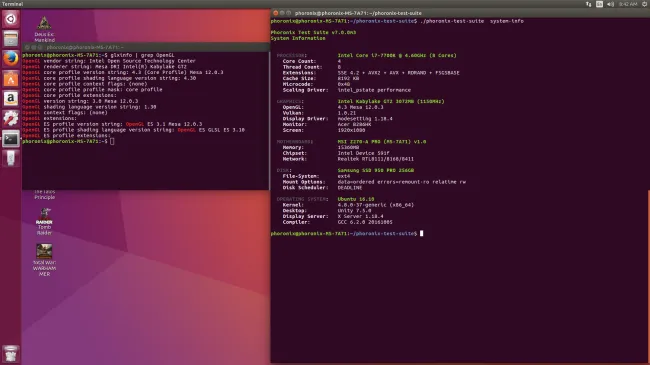Screen dimensions: 650x365
Task: Click the 'Phoronix Test Suite v7.0.0m3' heading
Action: [x=313, y=32]
